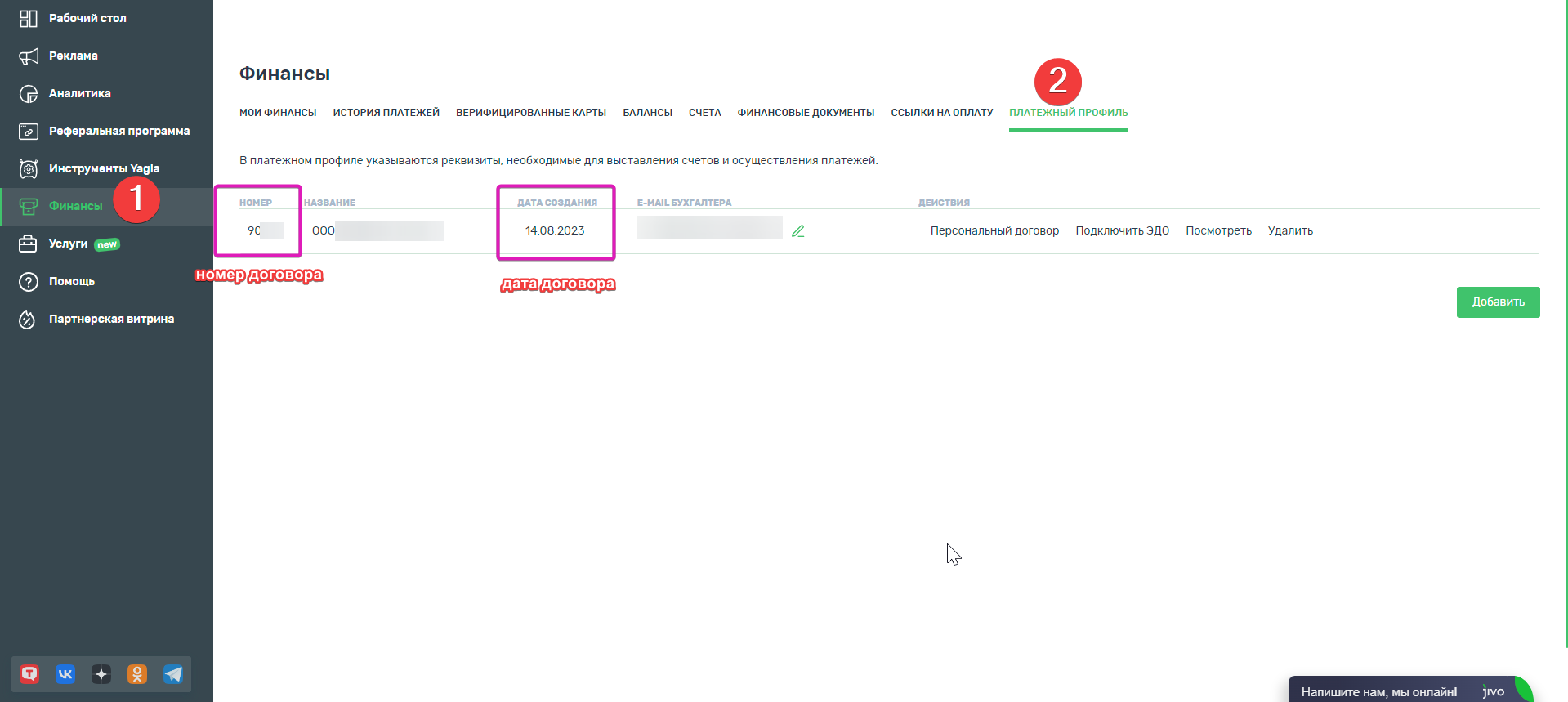The image size is (1568, 702).
Task: Open the Ссылки на оплату tab
Action: [942, 113]
